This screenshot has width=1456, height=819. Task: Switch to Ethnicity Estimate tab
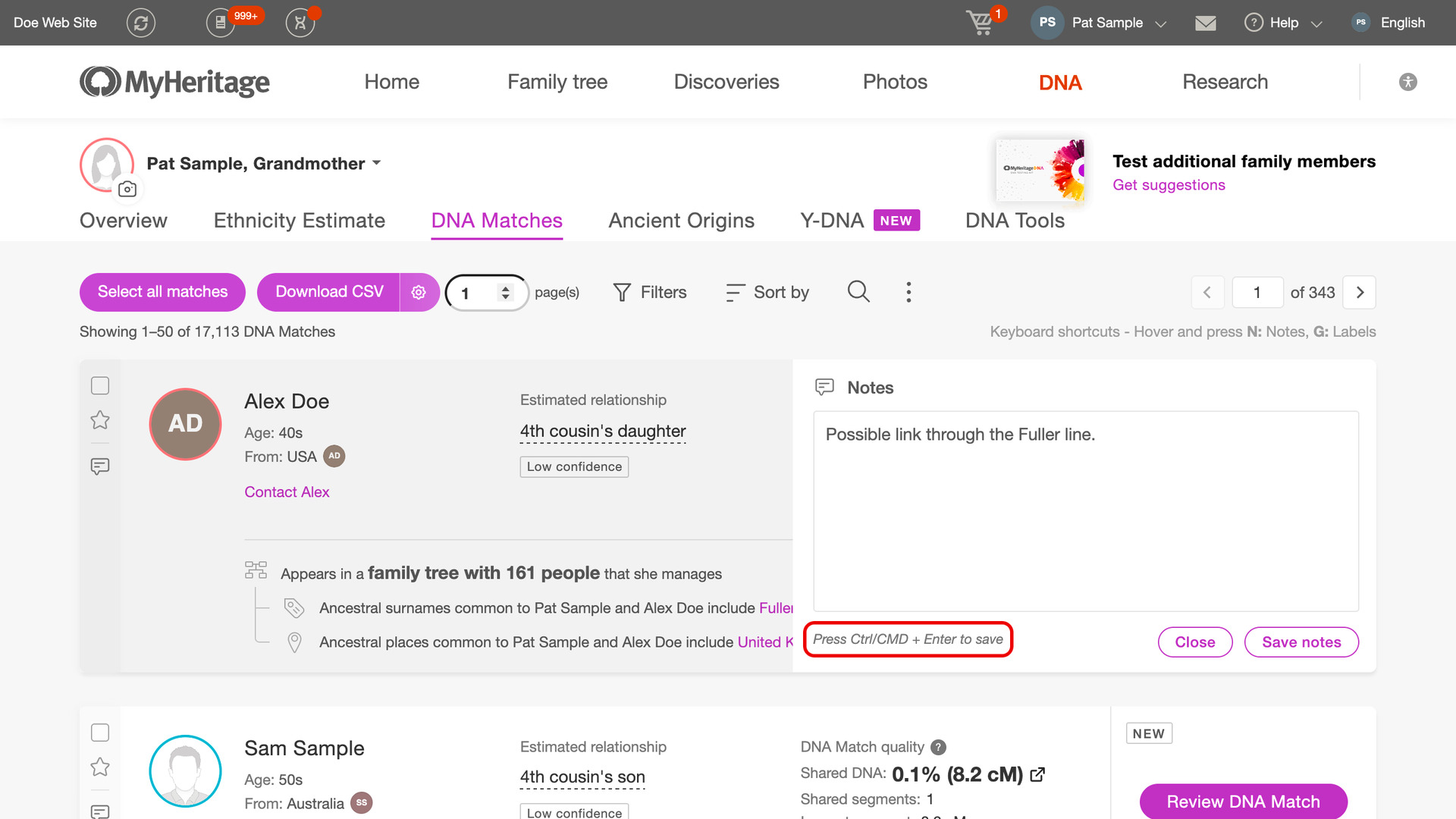tap(300, 221)
